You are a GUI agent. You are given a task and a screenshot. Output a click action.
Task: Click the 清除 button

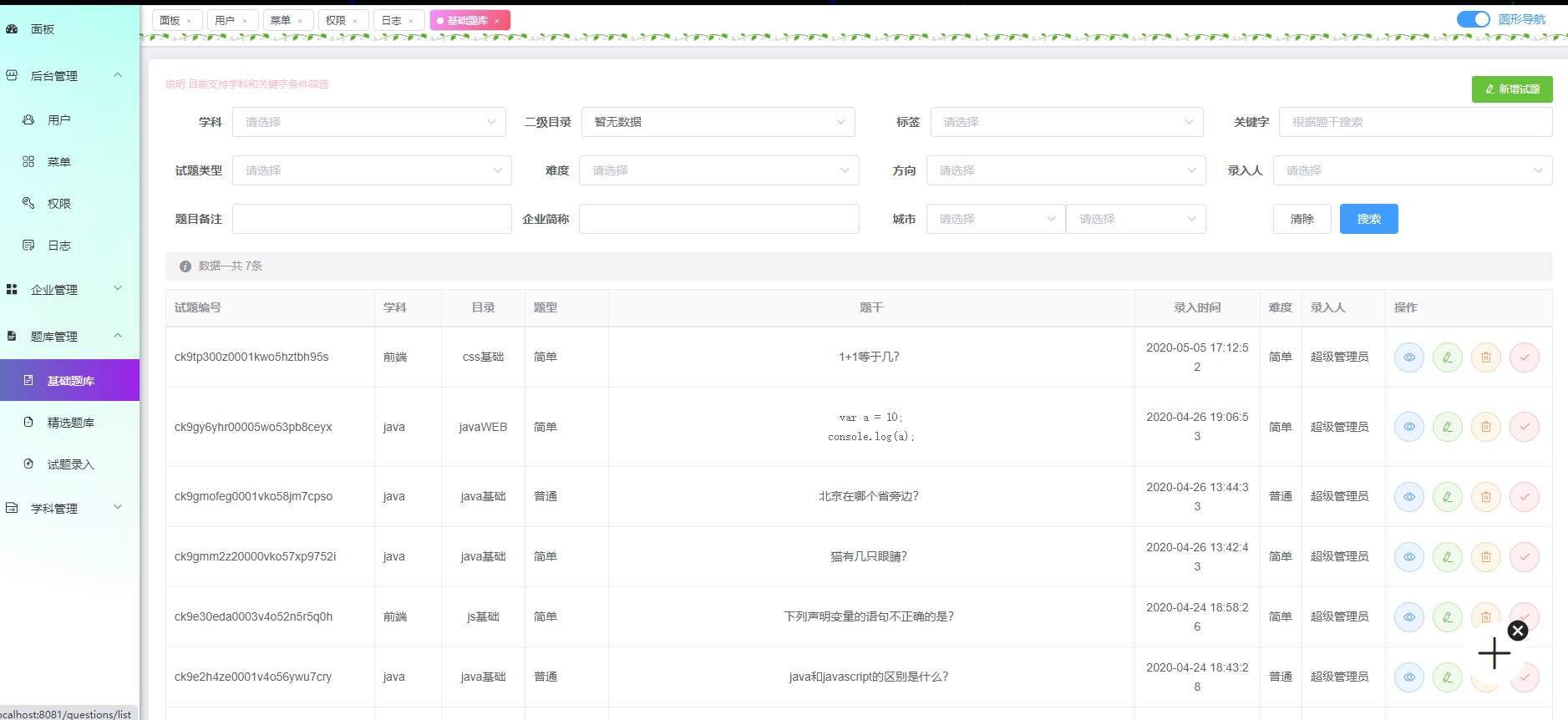[1302, 219]
